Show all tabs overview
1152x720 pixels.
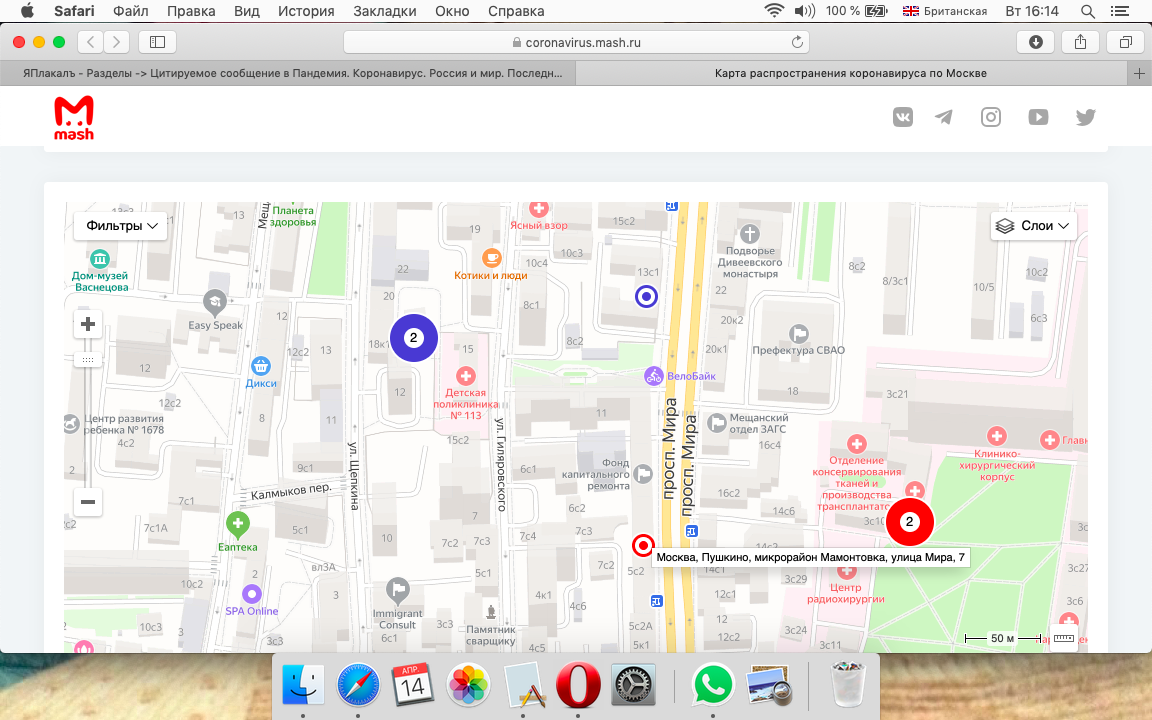(x=1126, y=42)
